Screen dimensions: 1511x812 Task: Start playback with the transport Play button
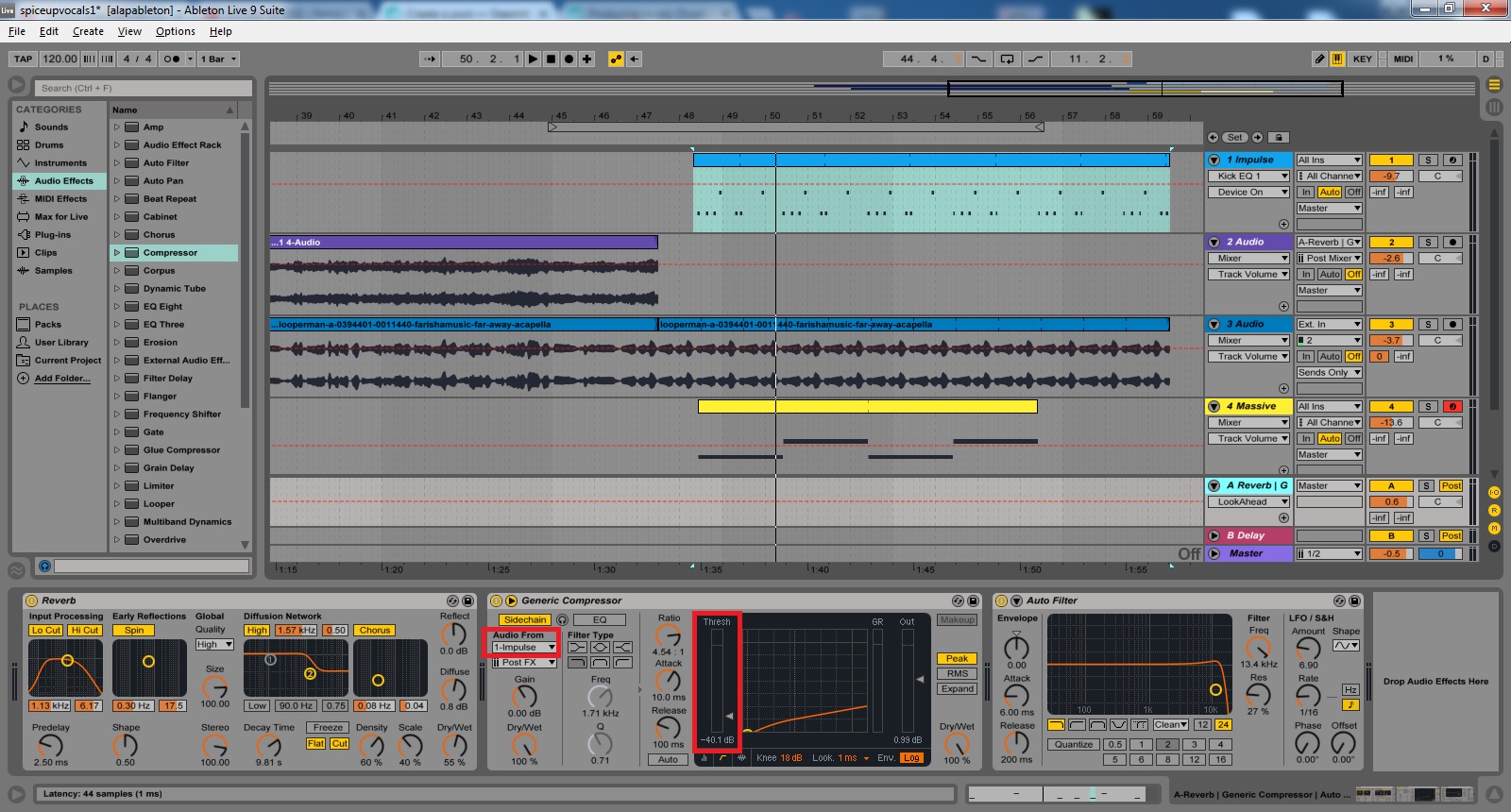(533, 59)
